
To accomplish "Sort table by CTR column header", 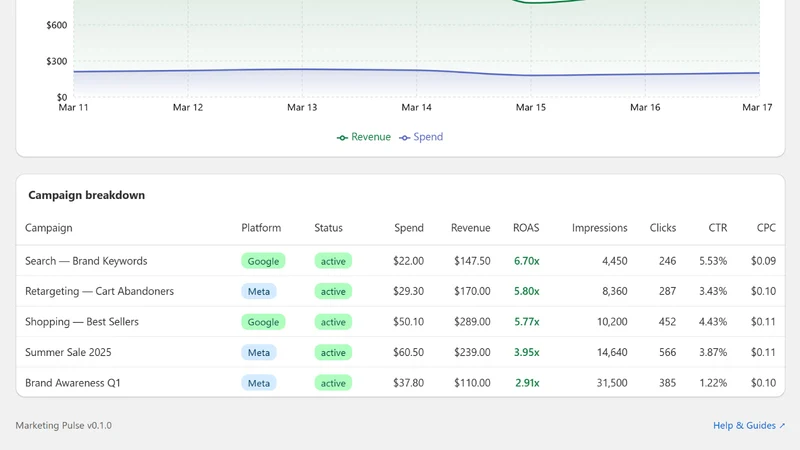I will [x=718, y=228].
